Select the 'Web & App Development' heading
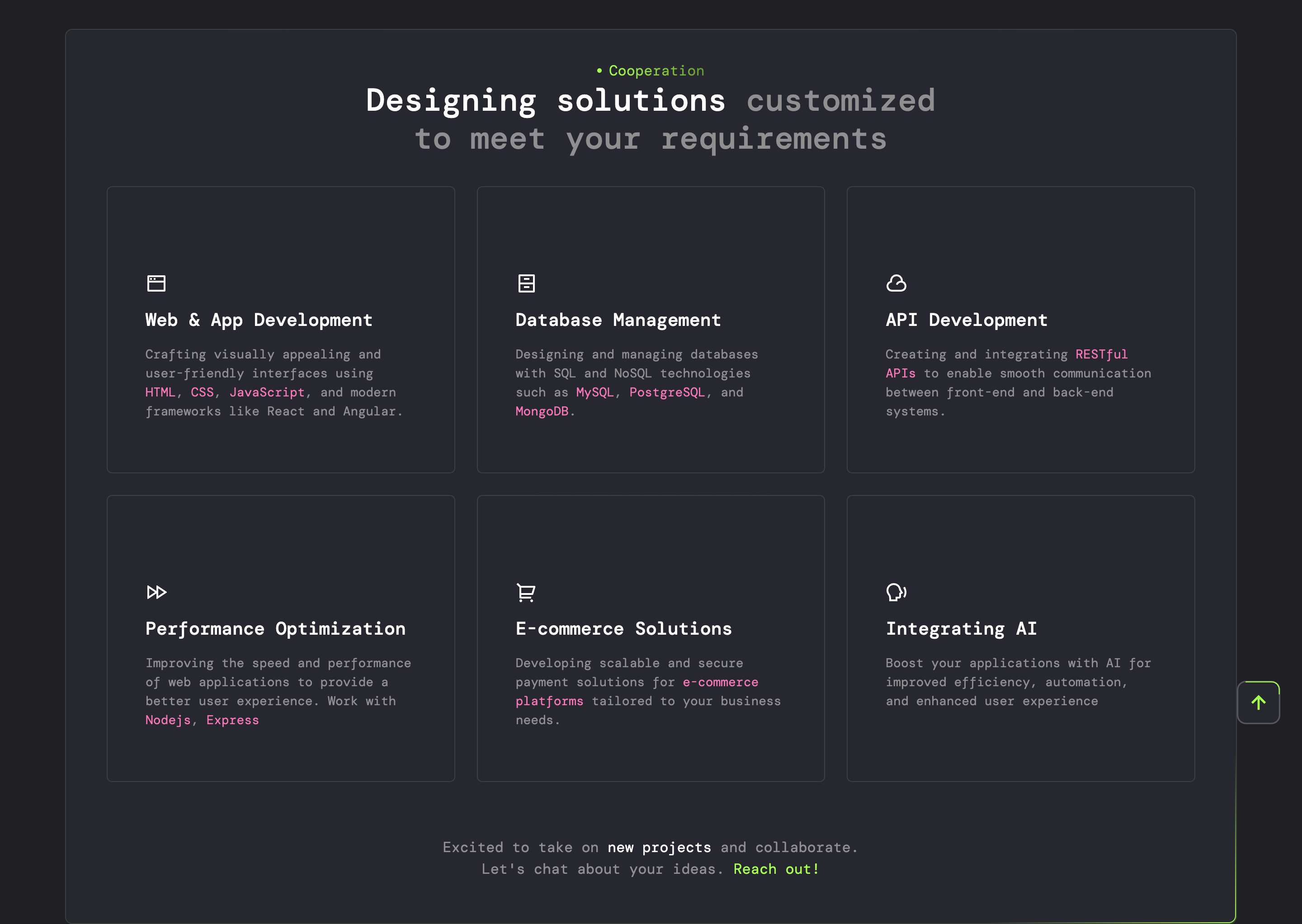This screenshot has height=924, width=1302. [259, 320]
